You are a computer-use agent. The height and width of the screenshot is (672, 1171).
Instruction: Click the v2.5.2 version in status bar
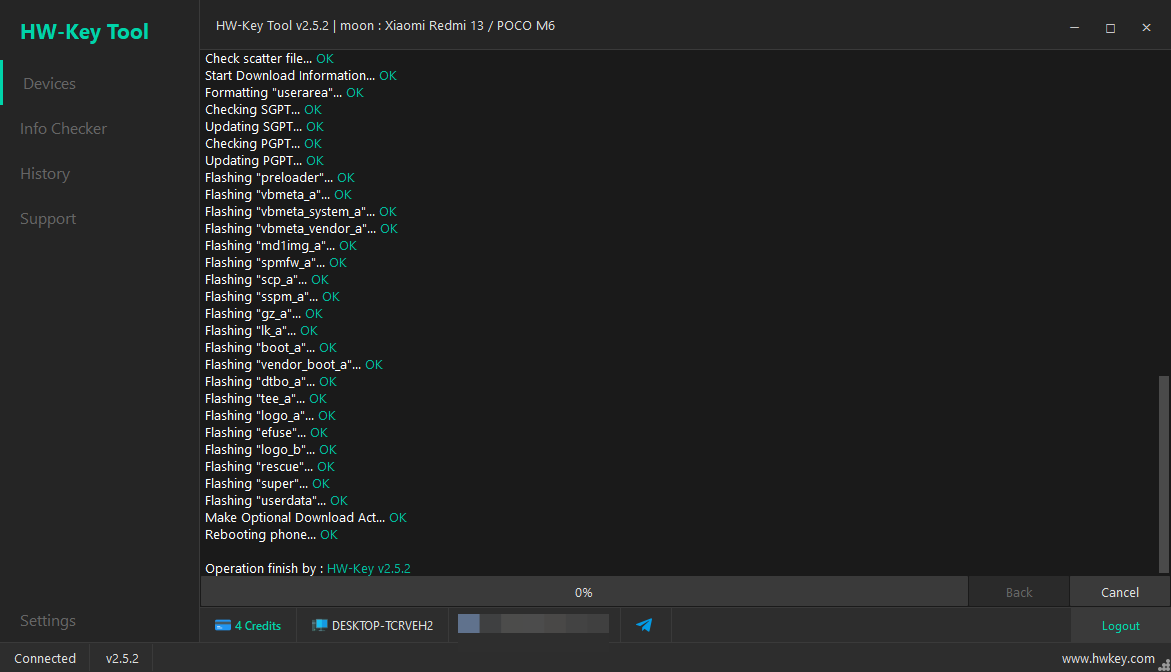coord(122,659)
